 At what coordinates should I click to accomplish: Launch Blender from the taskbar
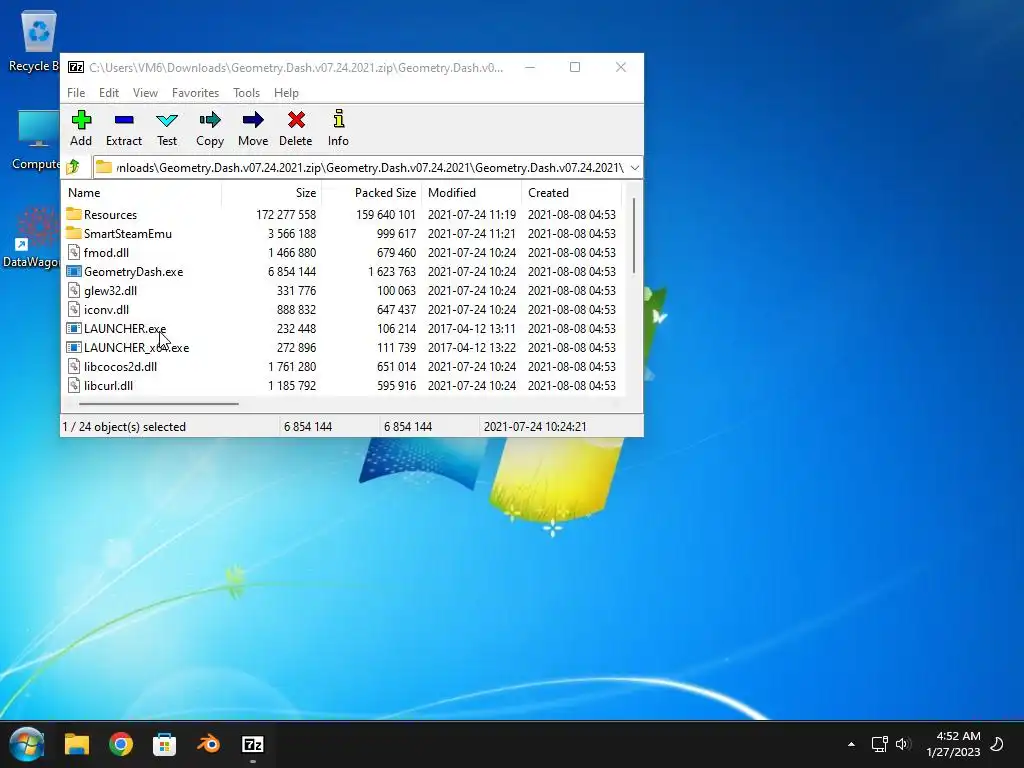point(208,744)
